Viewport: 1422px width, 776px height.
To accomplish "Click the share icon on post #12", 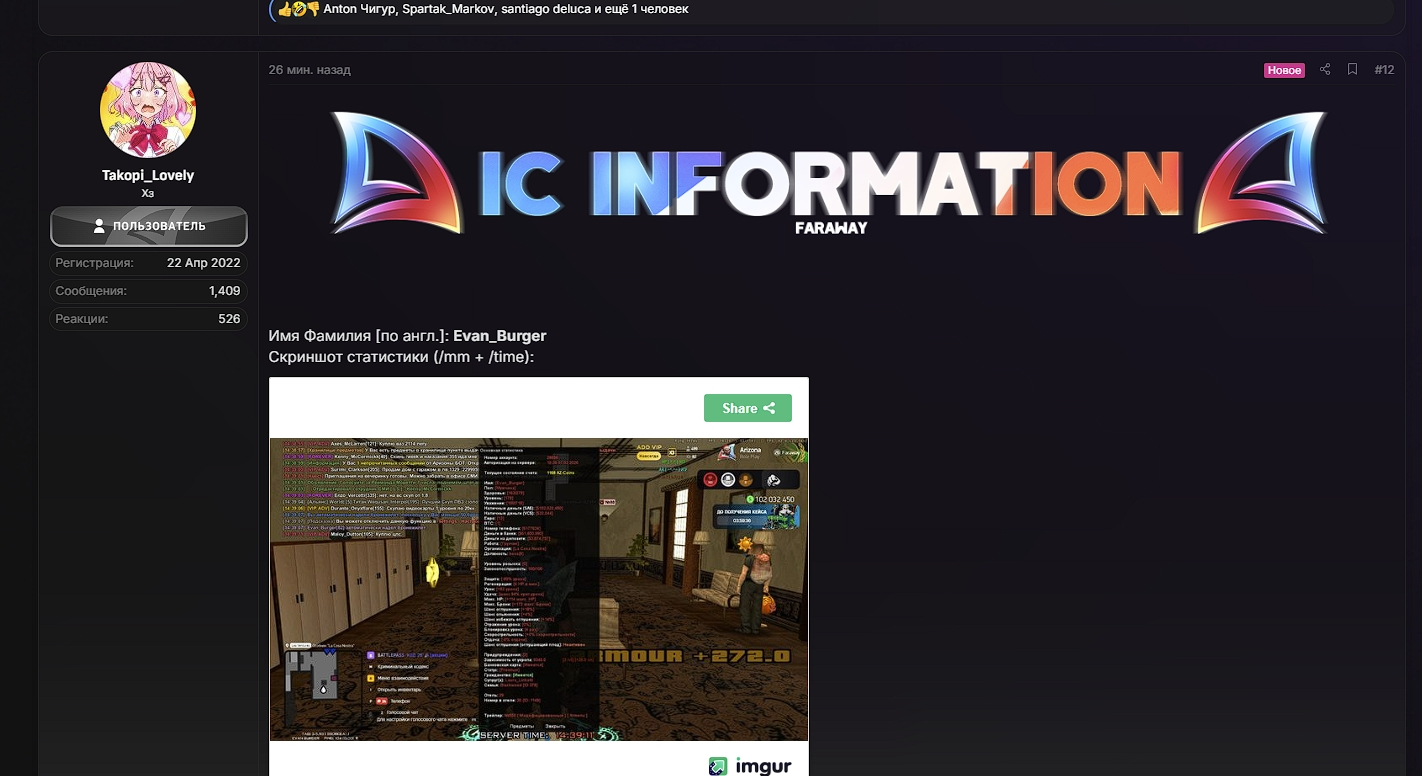I will [1325, 70].
